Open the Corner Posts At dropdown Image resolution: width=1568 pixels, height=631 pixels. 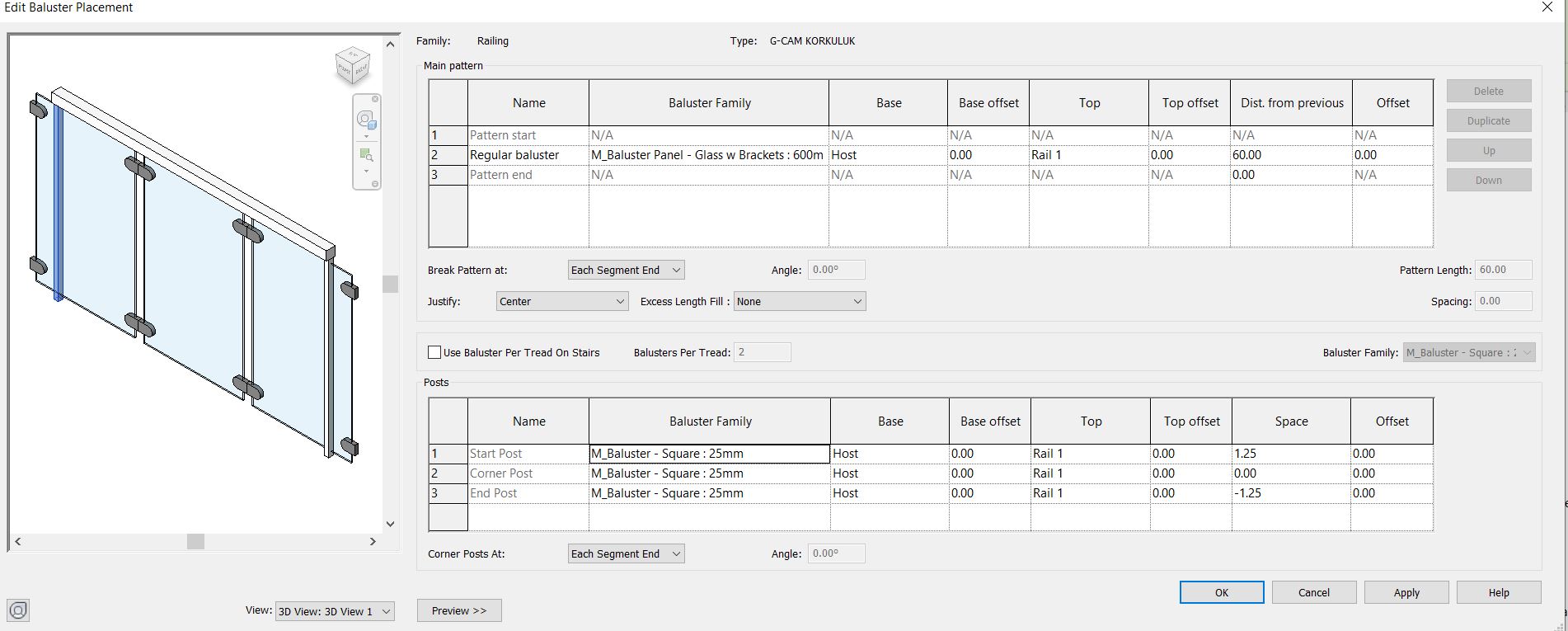(627, 553)
